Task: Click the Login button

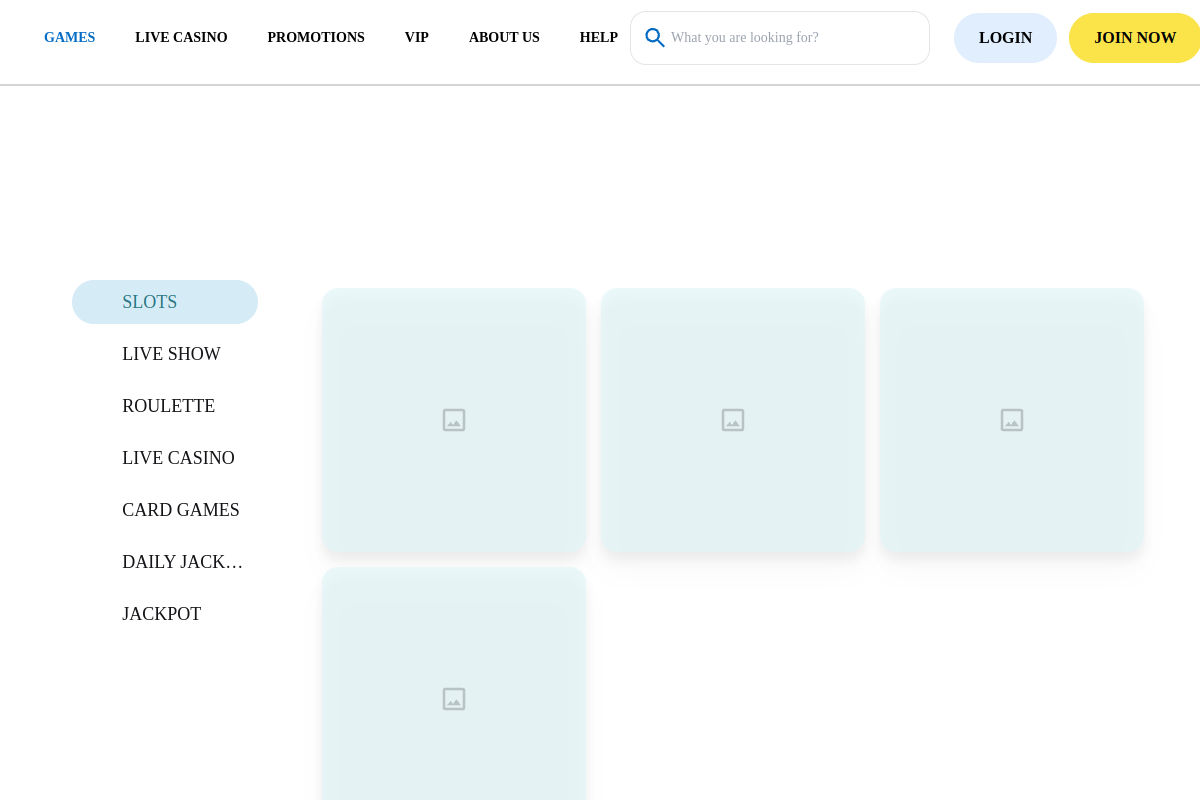Action: (1005, 38)
